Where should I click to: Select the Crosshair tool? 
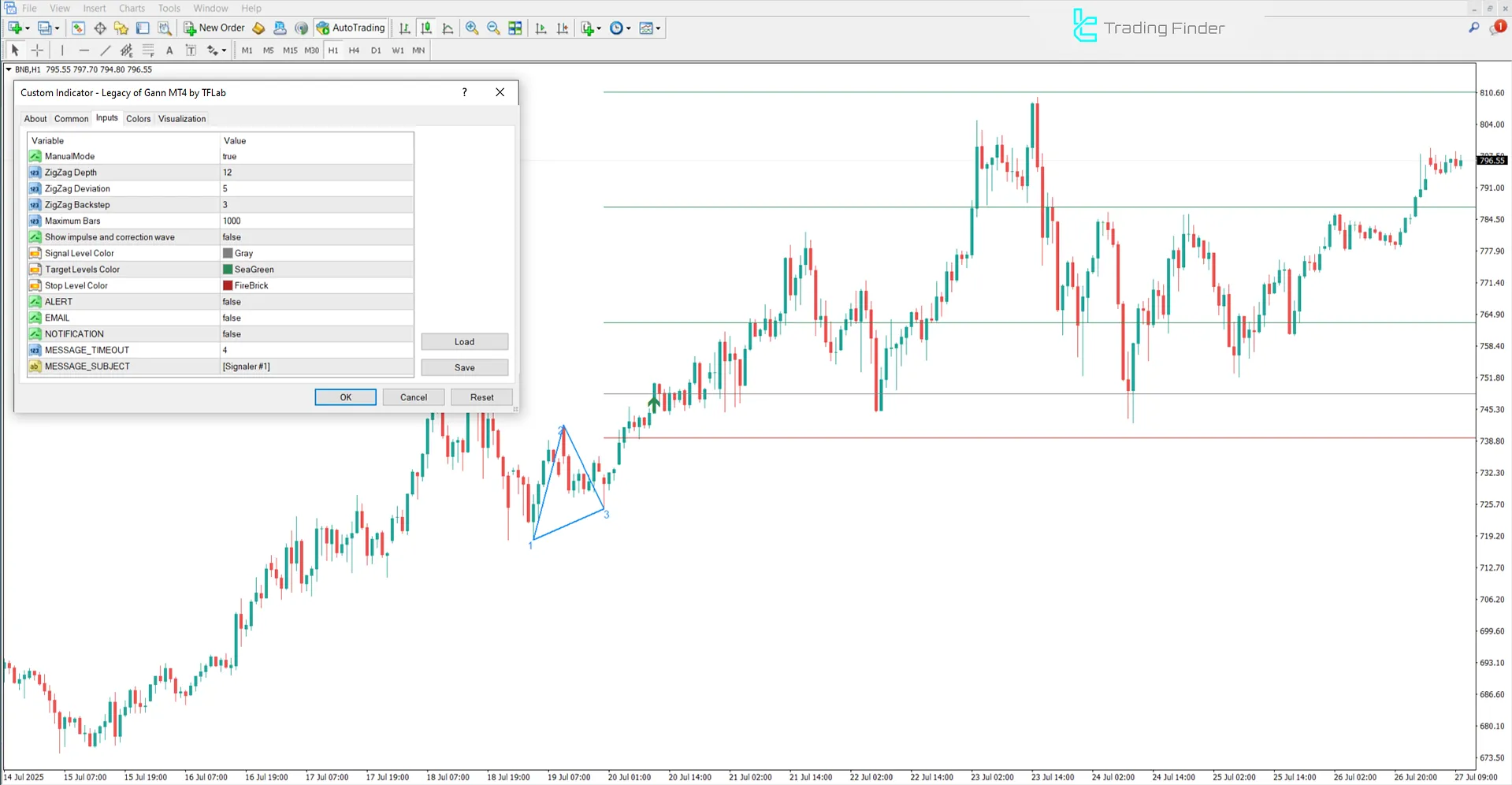37,50
